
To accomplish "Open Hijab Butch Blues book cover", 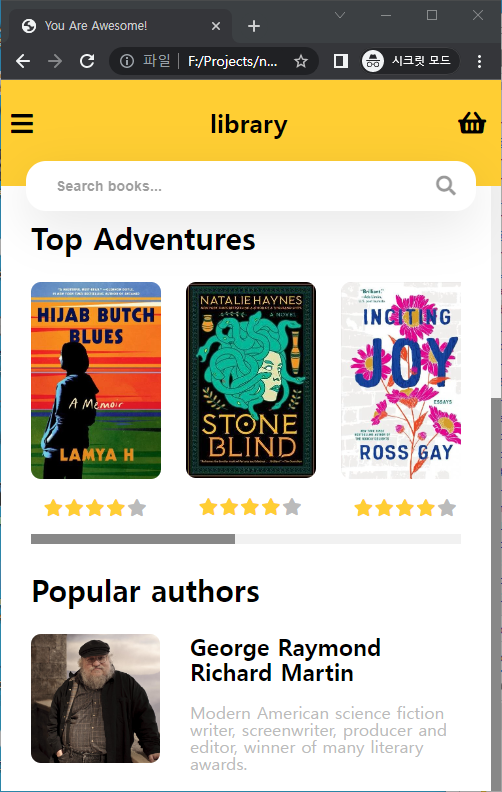I will [96, 380].
